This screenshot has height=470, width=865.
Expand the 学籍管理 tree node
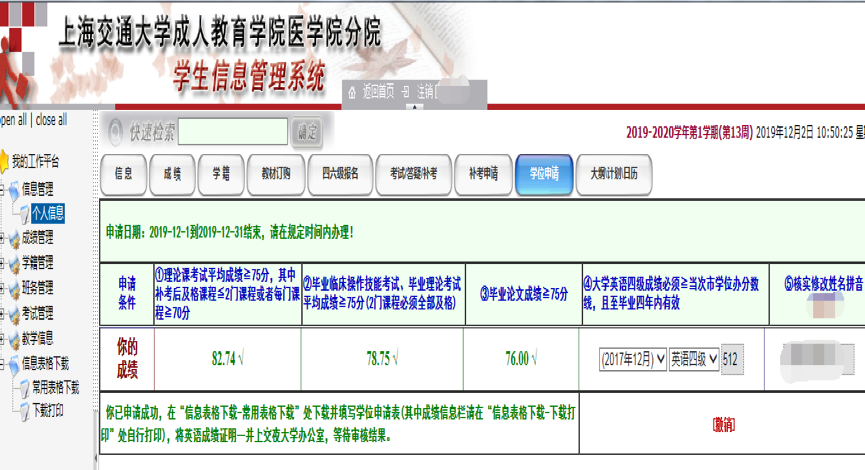[x=2, y=263]
